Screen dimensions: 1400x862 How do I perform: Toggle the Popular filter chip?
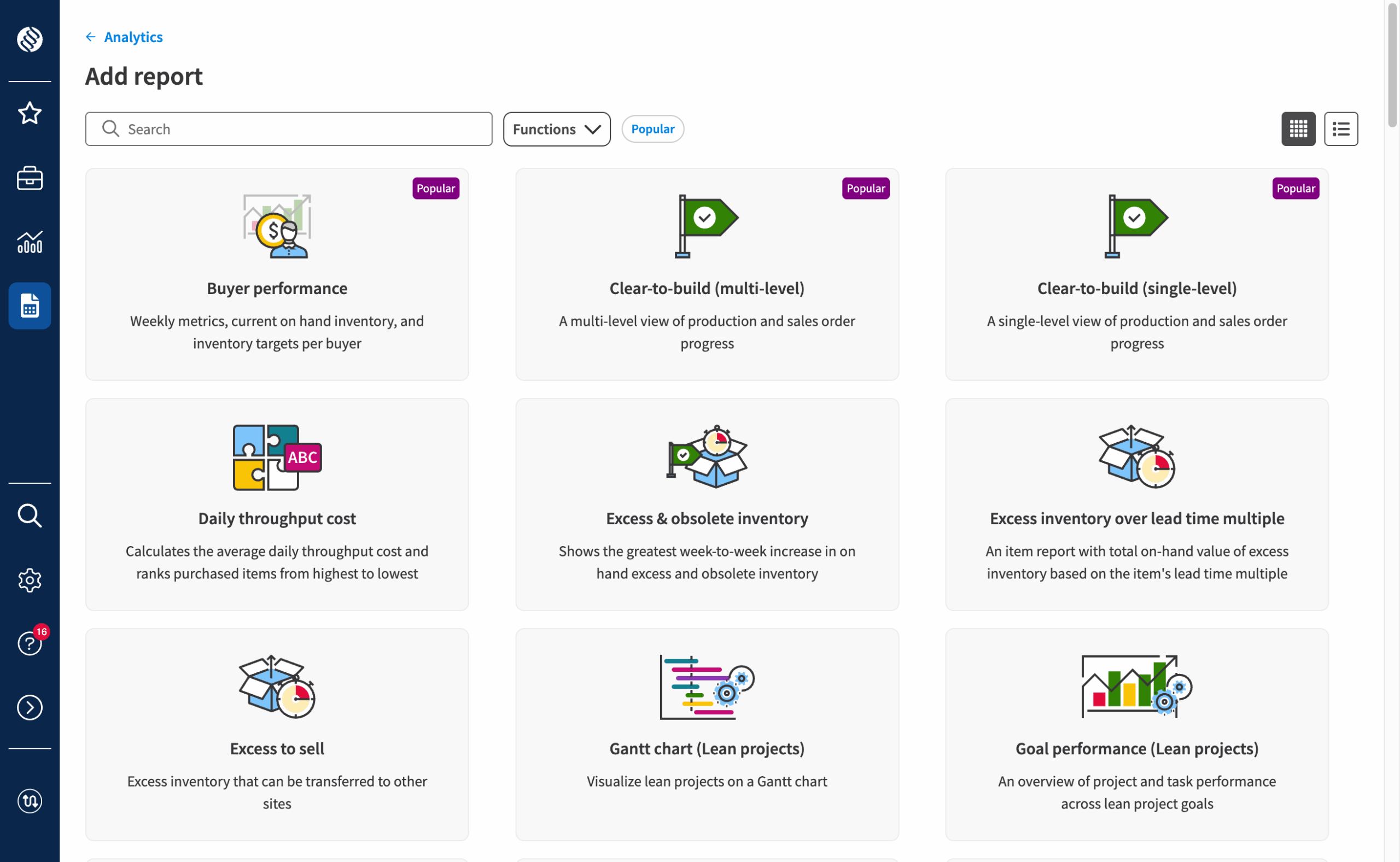[652, 129]
